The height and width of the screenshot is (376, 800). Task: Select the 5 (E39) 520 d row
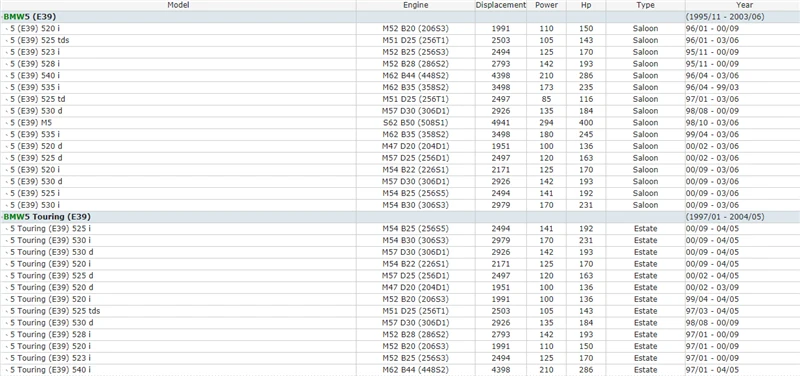[400, 146]
